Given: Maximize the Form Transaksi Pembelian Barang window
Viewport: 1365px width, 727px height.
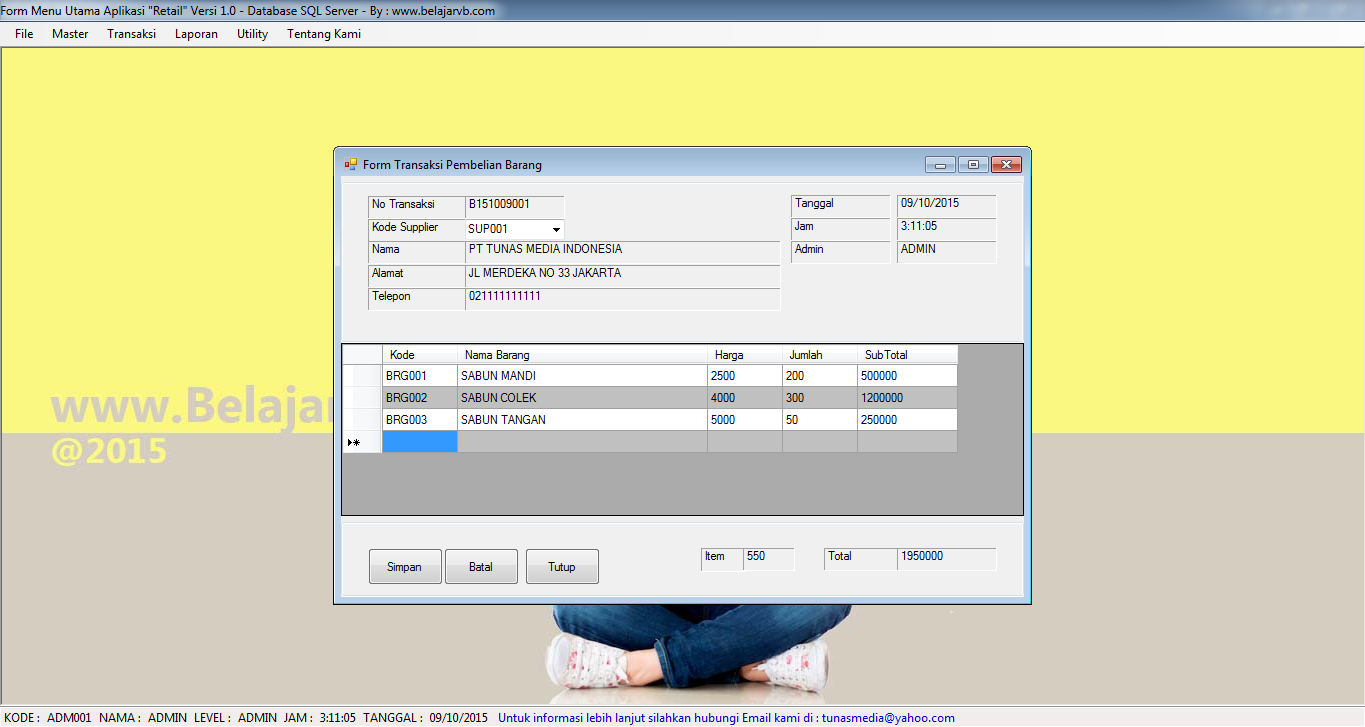Looking at the screenshot, I should point(973,165).
